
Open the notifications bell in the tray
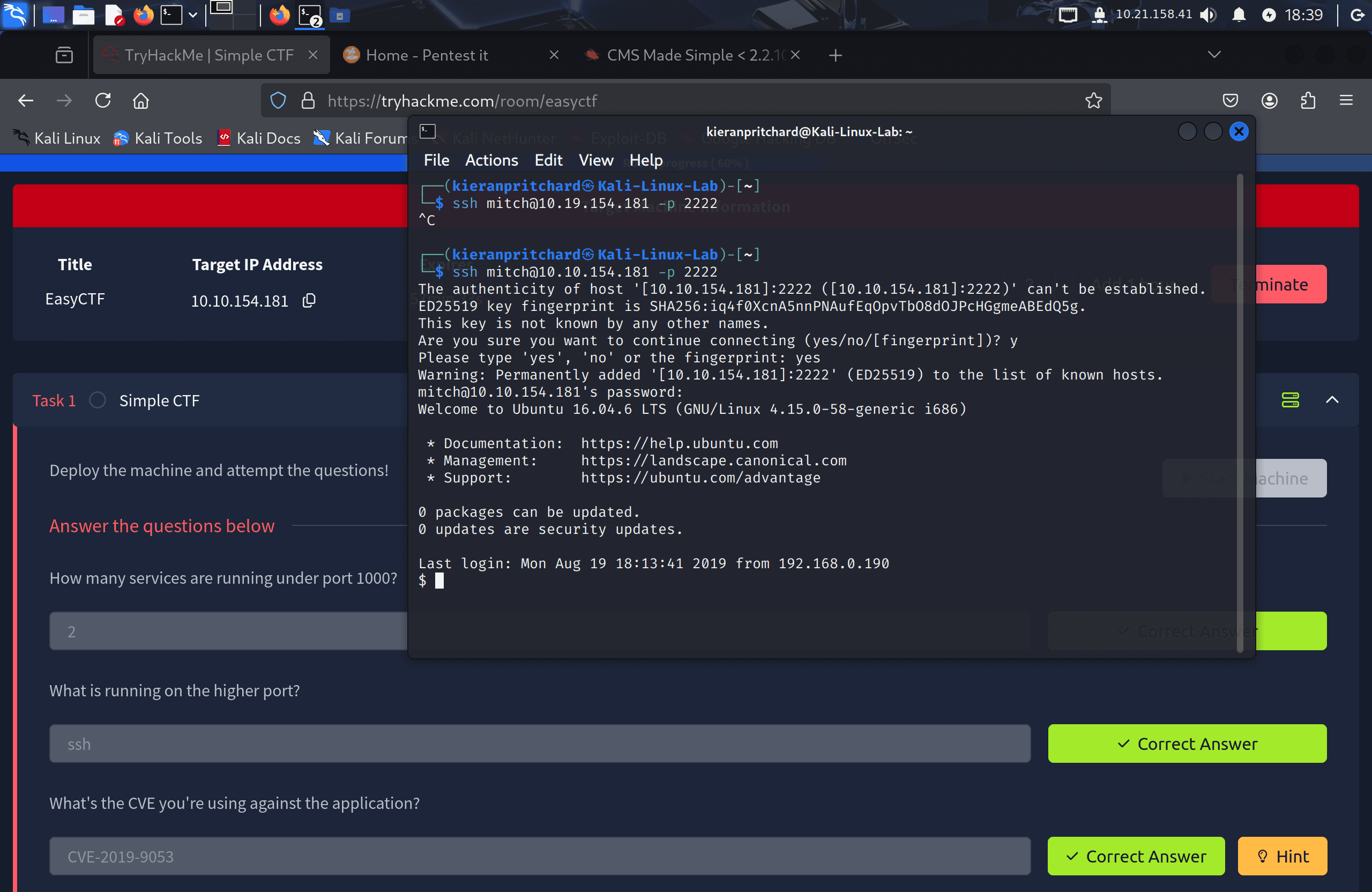1238,15
